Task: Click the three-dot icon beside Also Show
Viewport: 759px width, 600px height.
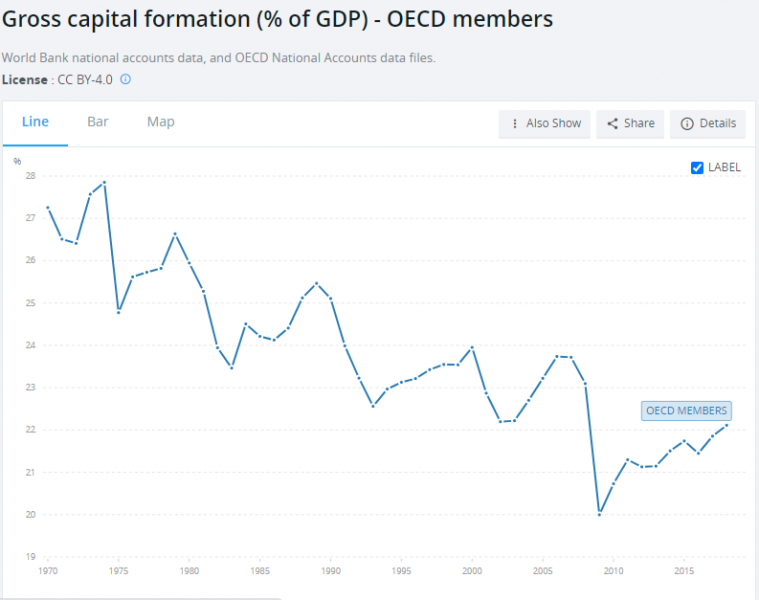Action: (514, 123)
